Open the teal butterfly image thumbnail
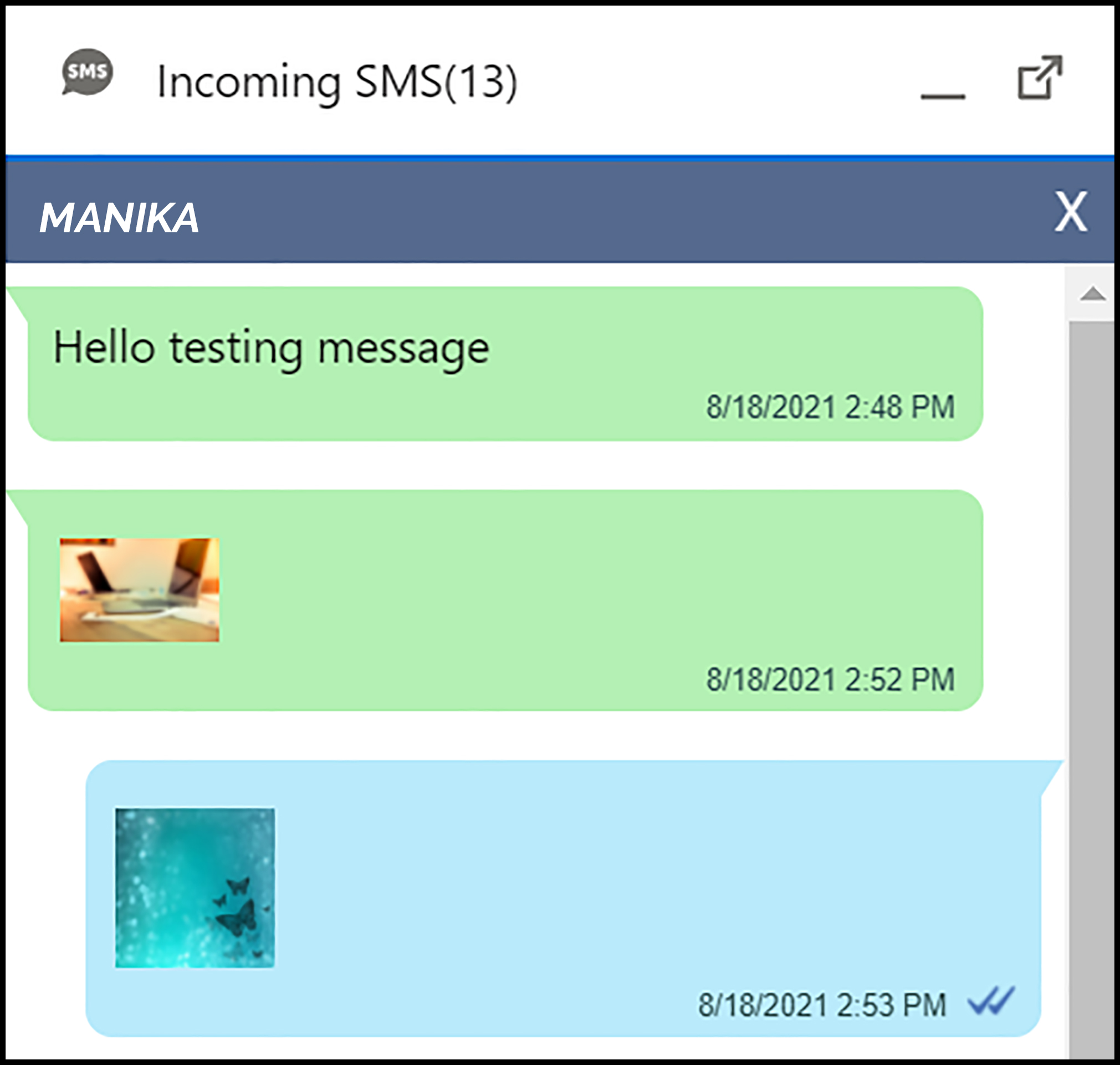This screenshot has height=1065, width=1120. pyautogui.click(x=195, y=888)
